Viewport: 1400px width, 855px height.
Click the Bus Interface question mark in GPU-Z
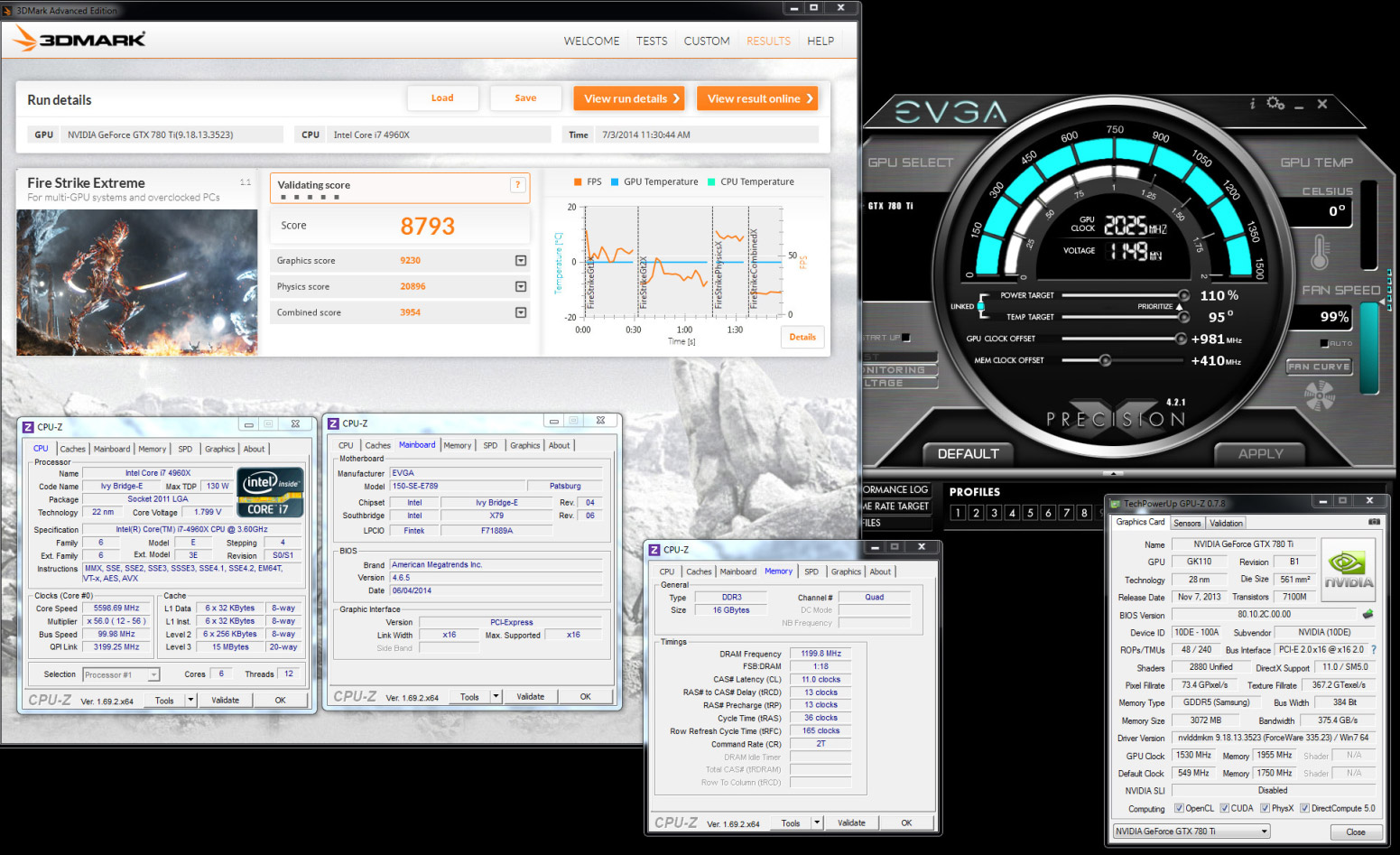tap(1374, 650)
